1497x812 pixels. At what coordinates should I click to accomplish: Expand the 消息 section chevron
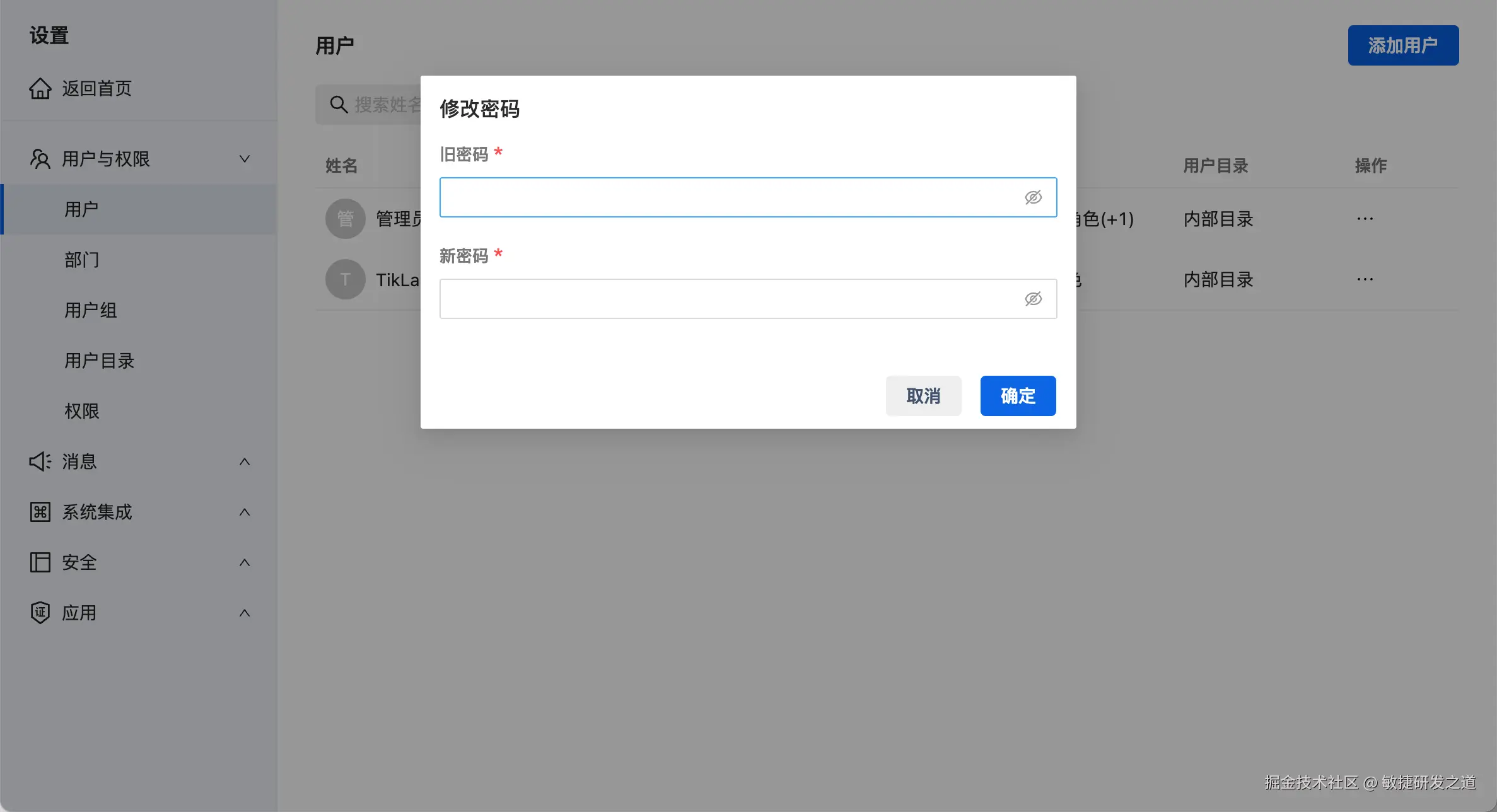(x=245, y=461)
